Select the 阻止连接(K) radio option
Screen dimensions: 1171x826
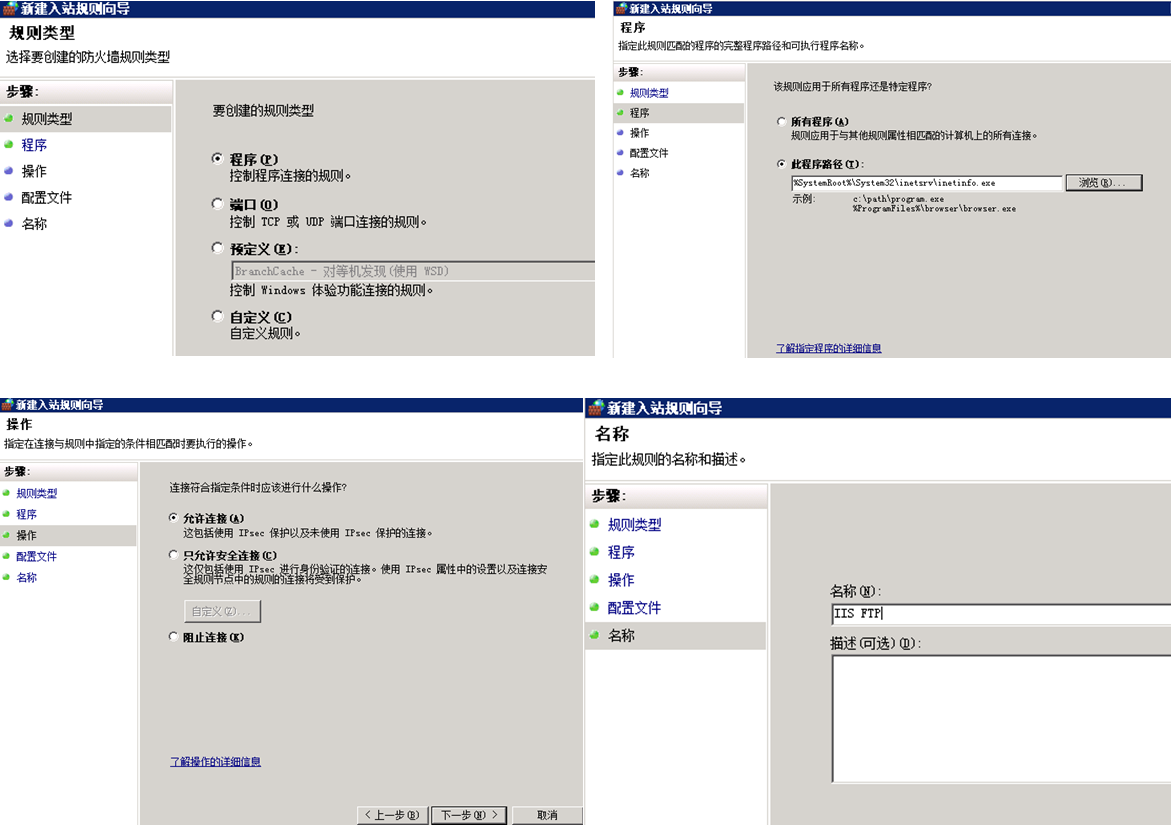coord(174,637)
